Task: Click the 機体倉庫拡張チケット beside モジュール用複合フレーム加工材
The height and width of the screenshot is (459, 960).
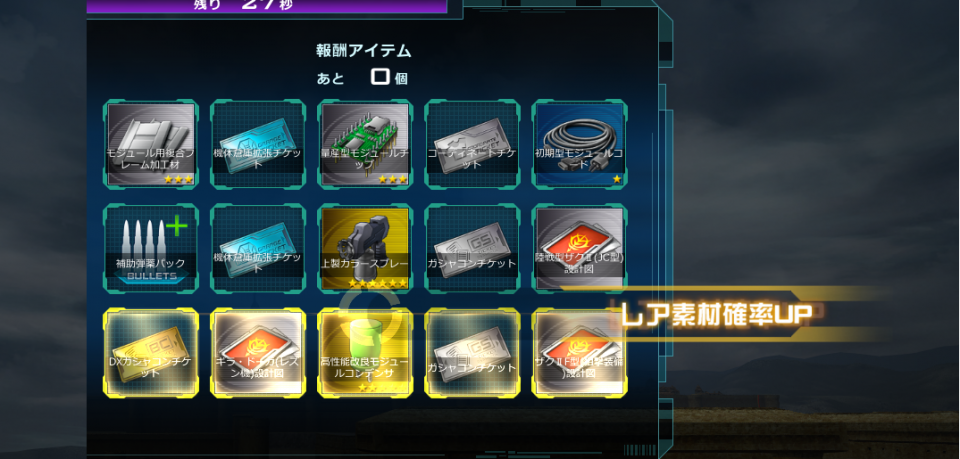Action: pyautogui.click(x=258, y=144)
